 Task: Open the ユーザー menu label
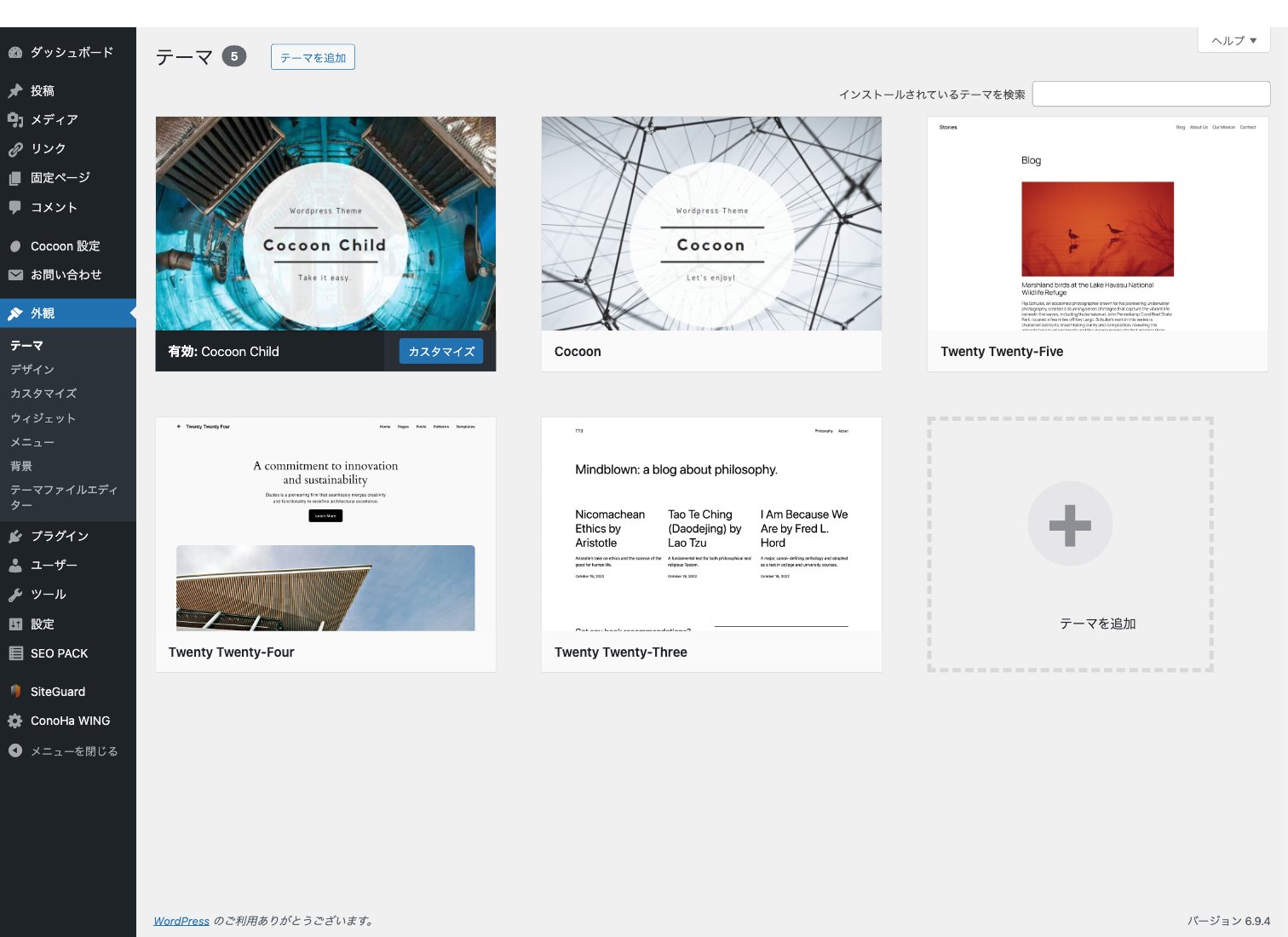coord(54,566)
